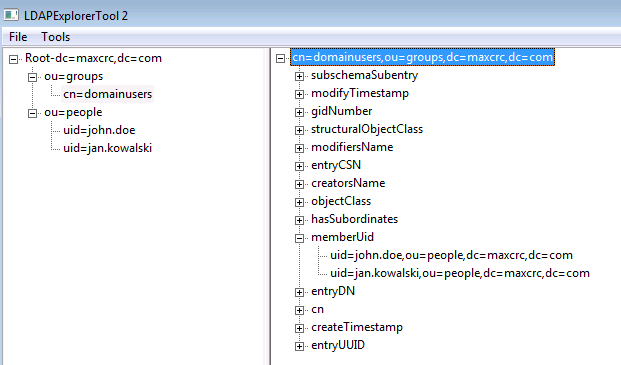The height and width of the screenshot is (365, 621).
Task: Click the LDAPExplorerTool app icon in title bar
Action: coord(11,15)
